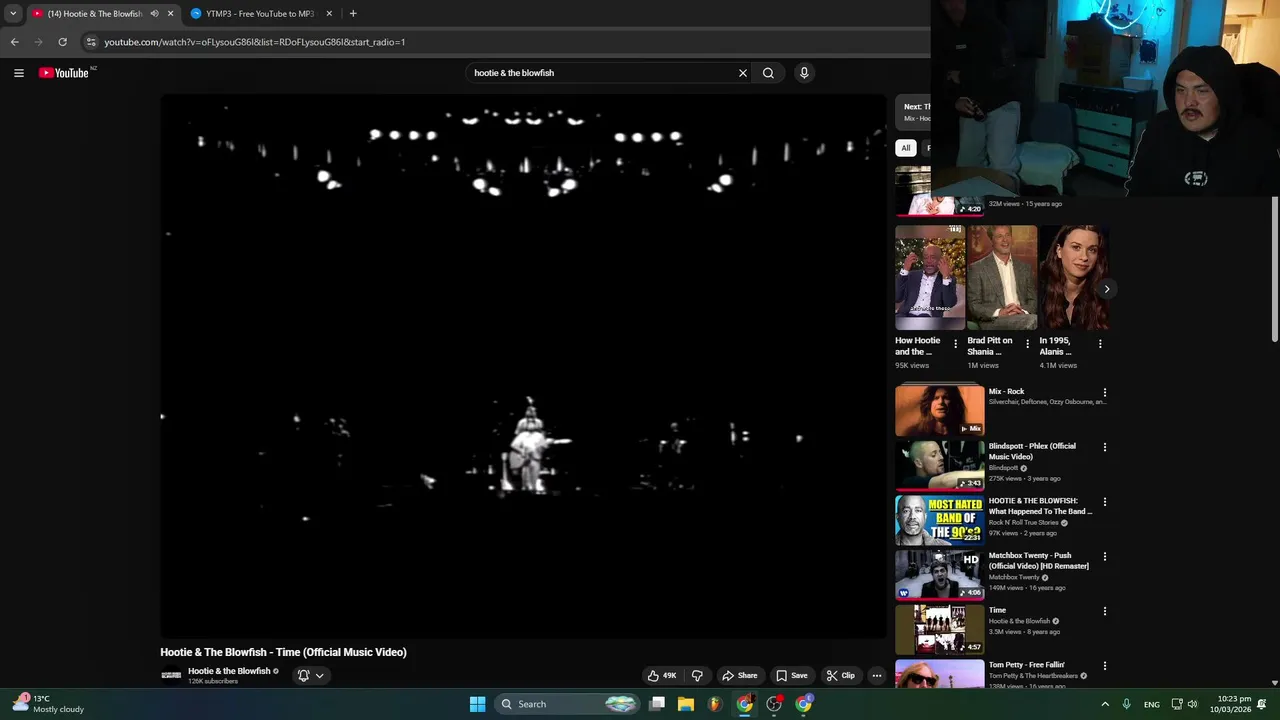Click the 126K subscribers text
Screen dimensions: 1280x720
tap(213, 682)
